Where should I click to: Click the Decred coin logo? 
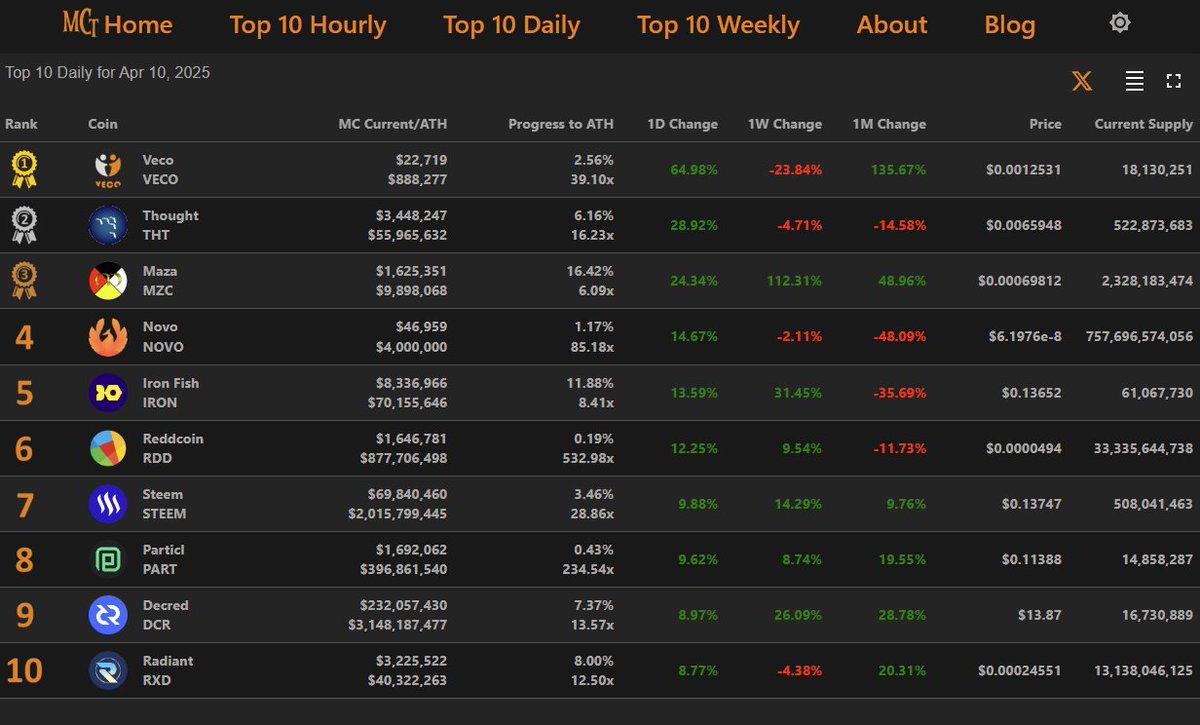(107, 615)
